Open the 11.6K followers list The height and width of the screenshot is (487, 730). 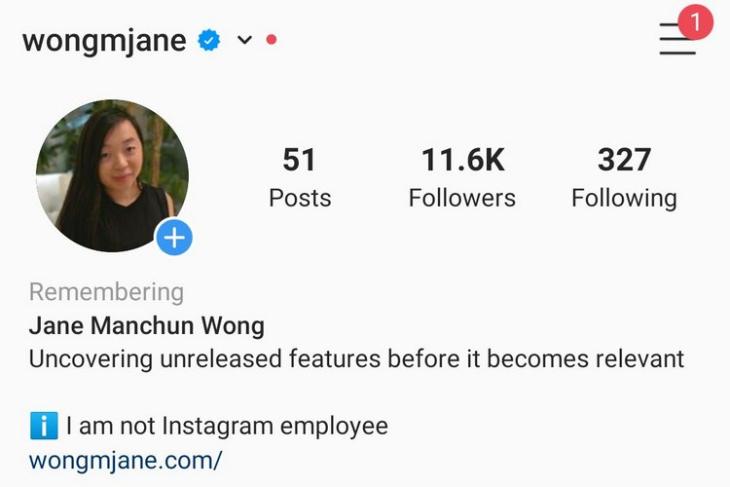point(463,160)
